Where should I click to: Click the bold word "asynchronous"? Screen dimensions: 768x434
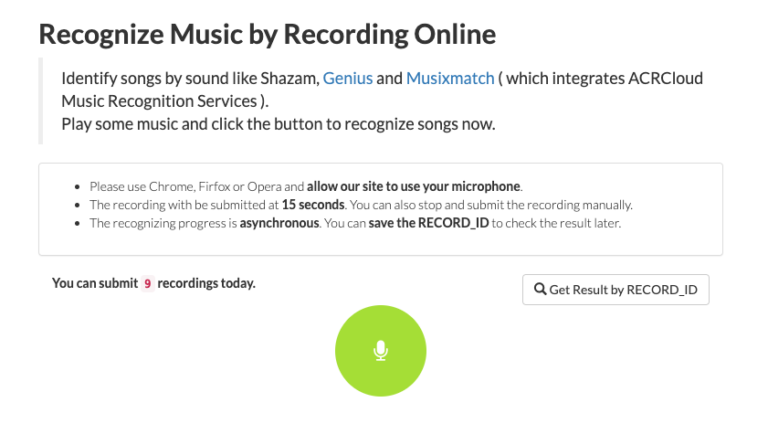pos(277,223)
